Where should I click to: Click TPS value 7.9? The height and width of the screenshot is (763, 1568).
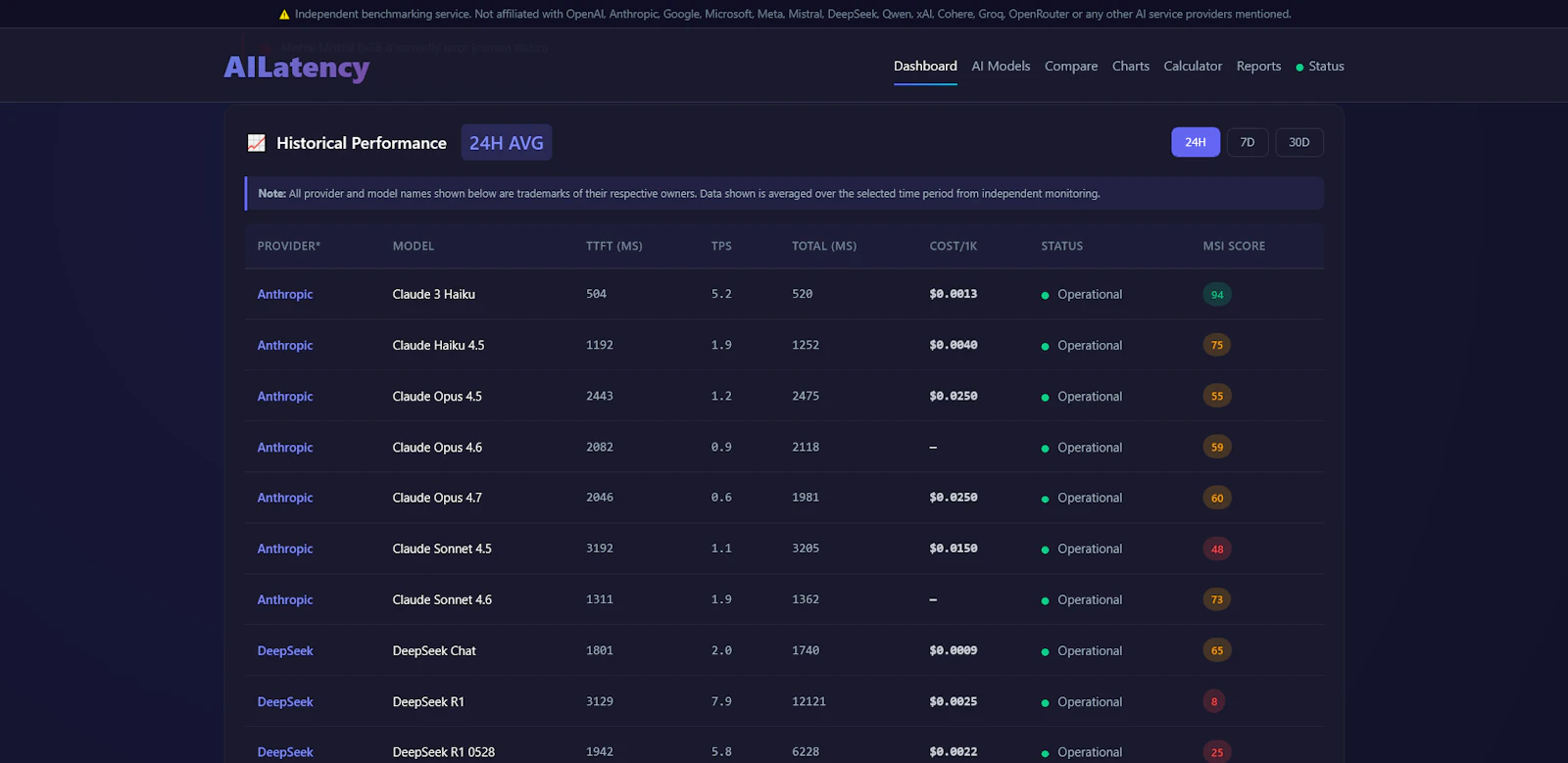coord(721,701)
